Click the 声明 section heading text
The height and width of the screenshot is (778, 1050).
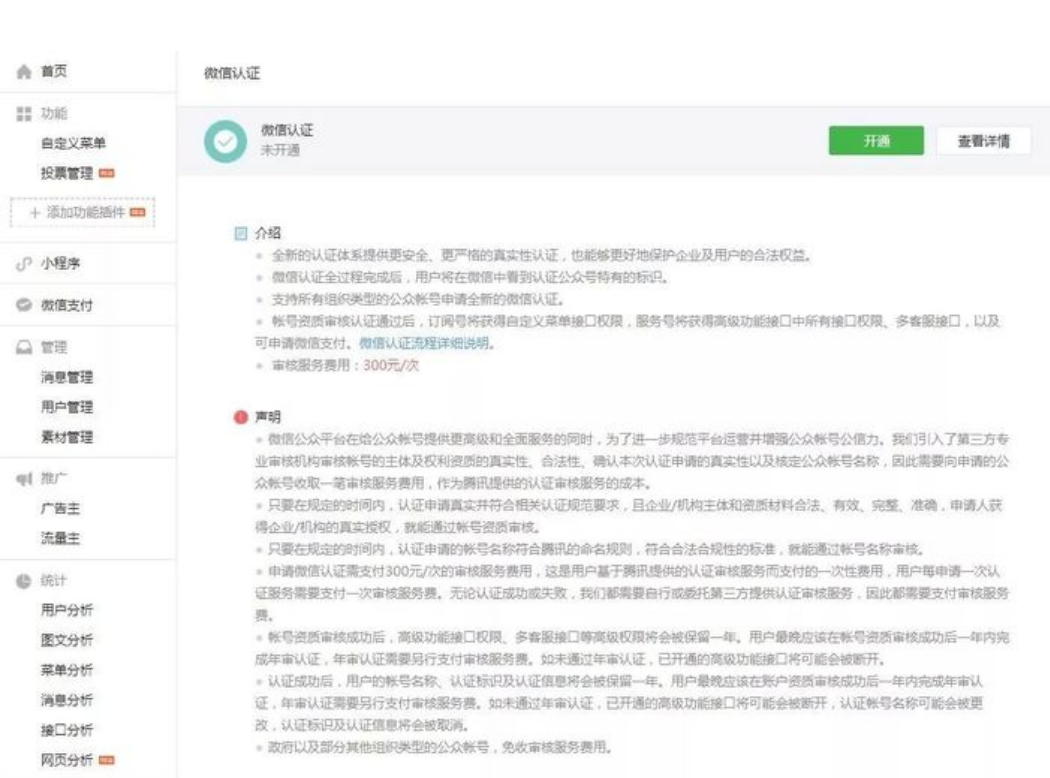[x=268, y=417]
